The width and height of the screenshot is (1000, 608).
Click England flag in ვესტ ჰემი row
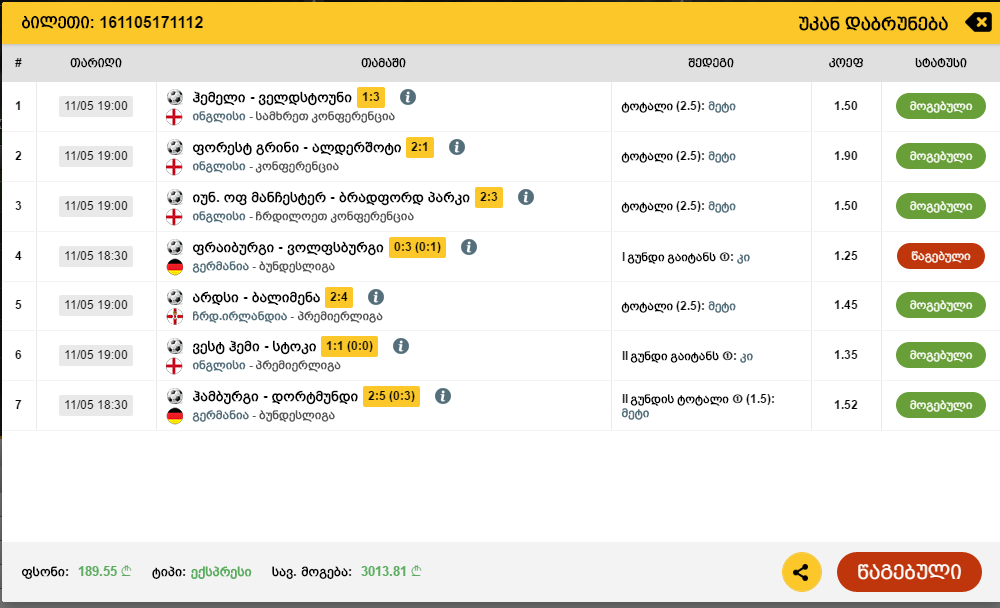point(174,366)
